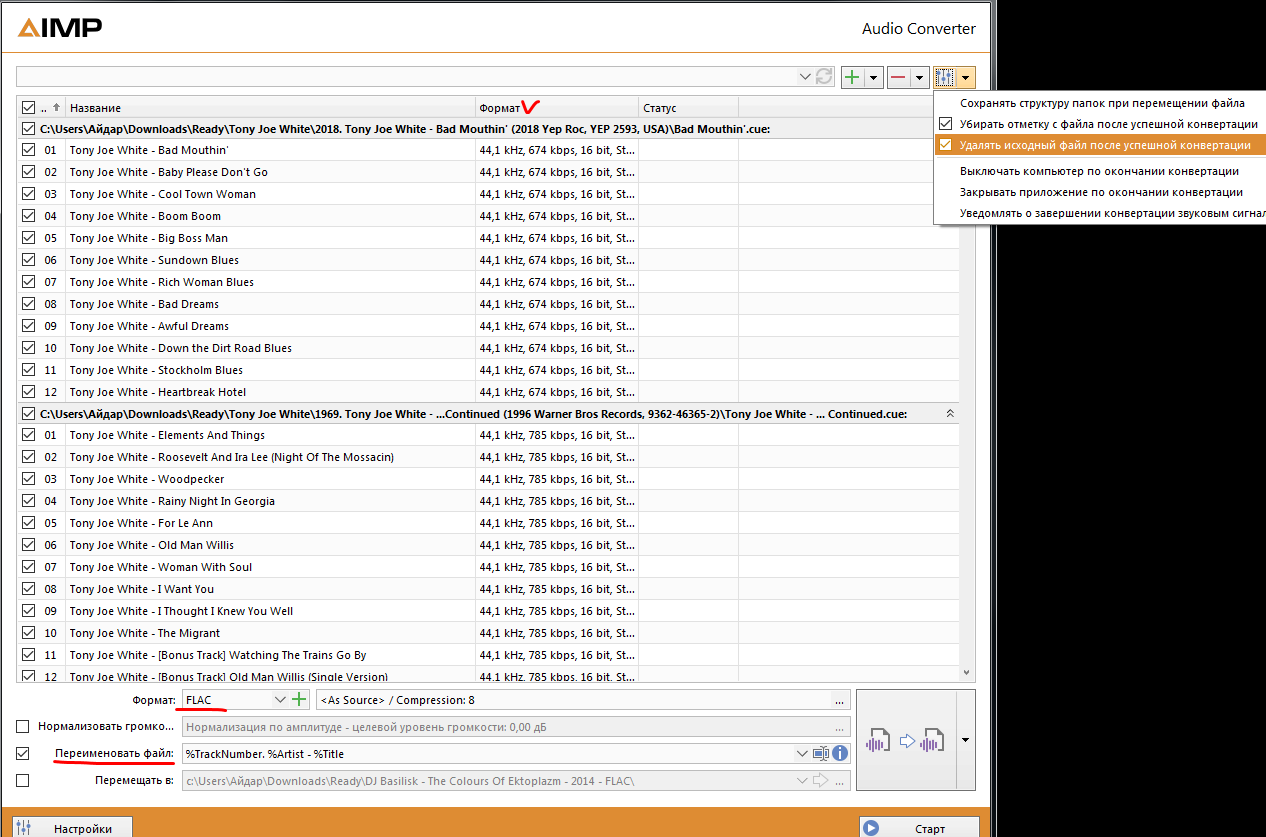Sort by the Формат column header
Image resolution: width=1266 pixels, height=837 pixels.
pos(557,107)
